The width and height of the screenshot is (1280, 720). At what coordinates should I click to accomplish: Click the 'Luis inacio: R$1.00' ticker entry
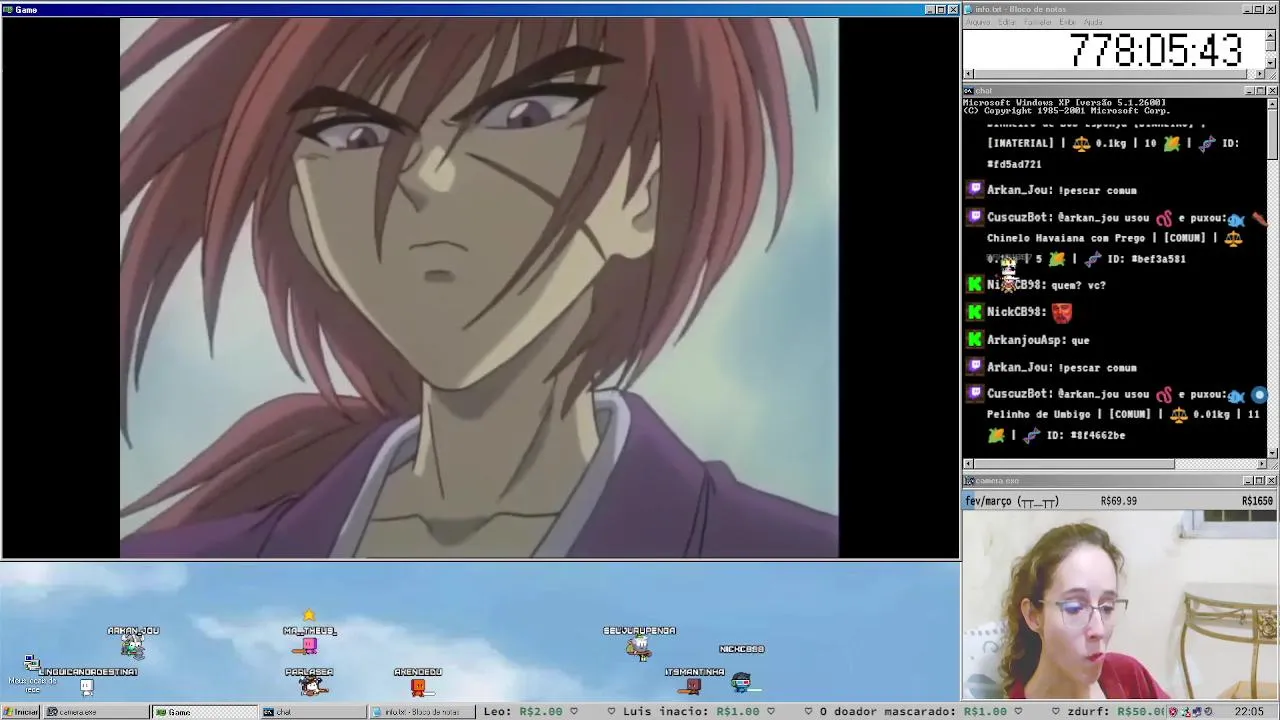[691, 712]
